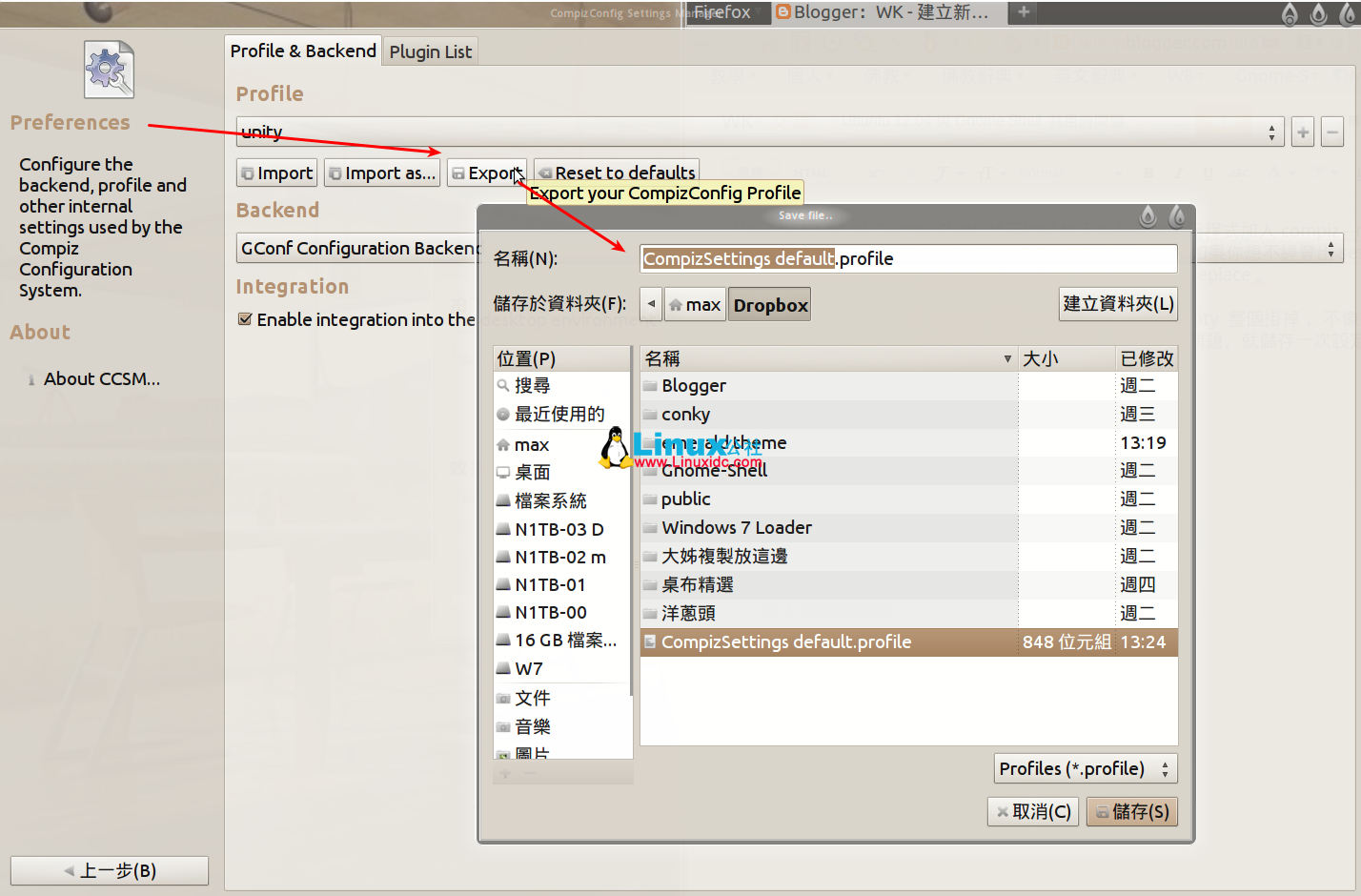Viewport: 1361px width, 896px height.
Task: Click the Reset to defaults icon
Action: point(545,173)
